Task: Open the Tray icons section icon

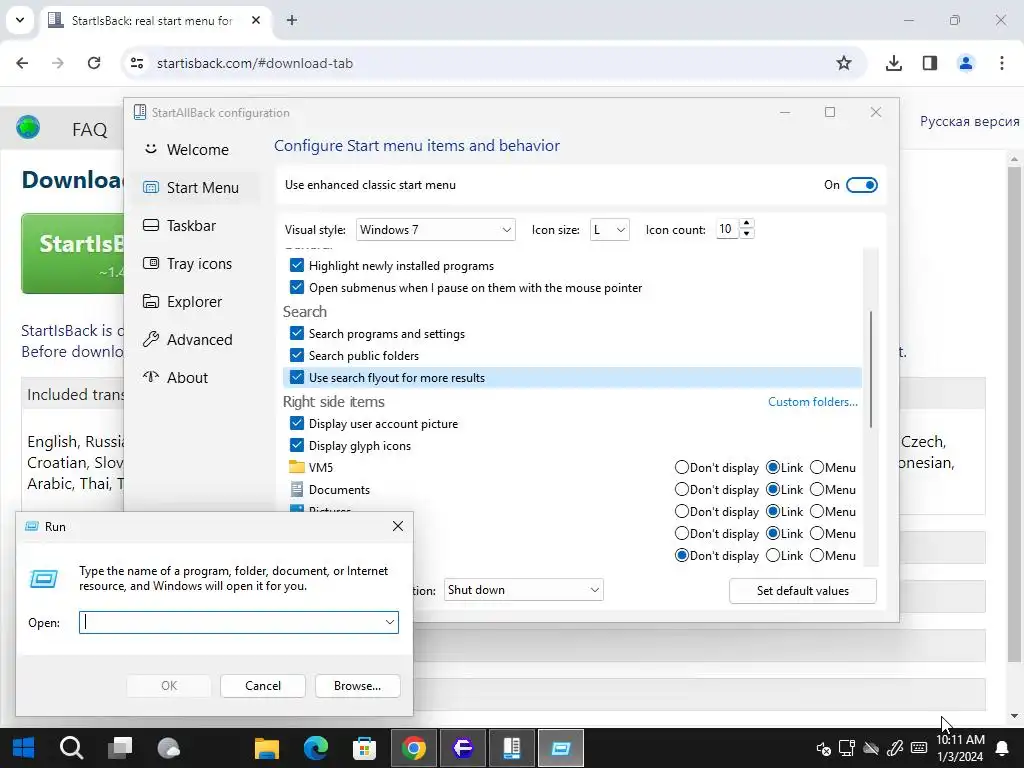Action: click(x=151, y=263)
